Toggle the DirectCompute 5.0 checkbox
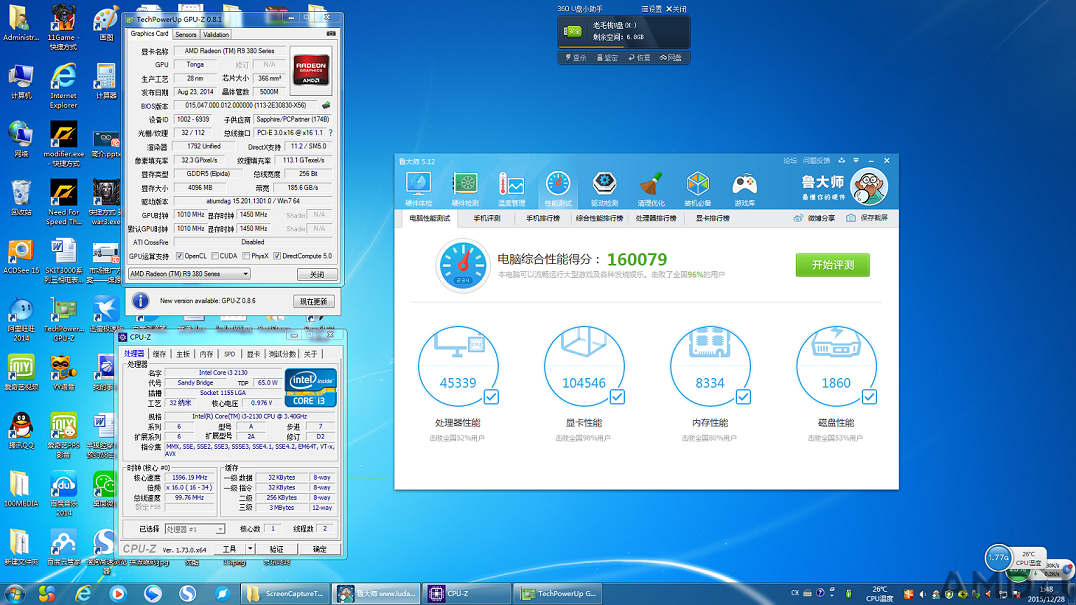This screenshot has height=605, width=1076. (277, 256)
